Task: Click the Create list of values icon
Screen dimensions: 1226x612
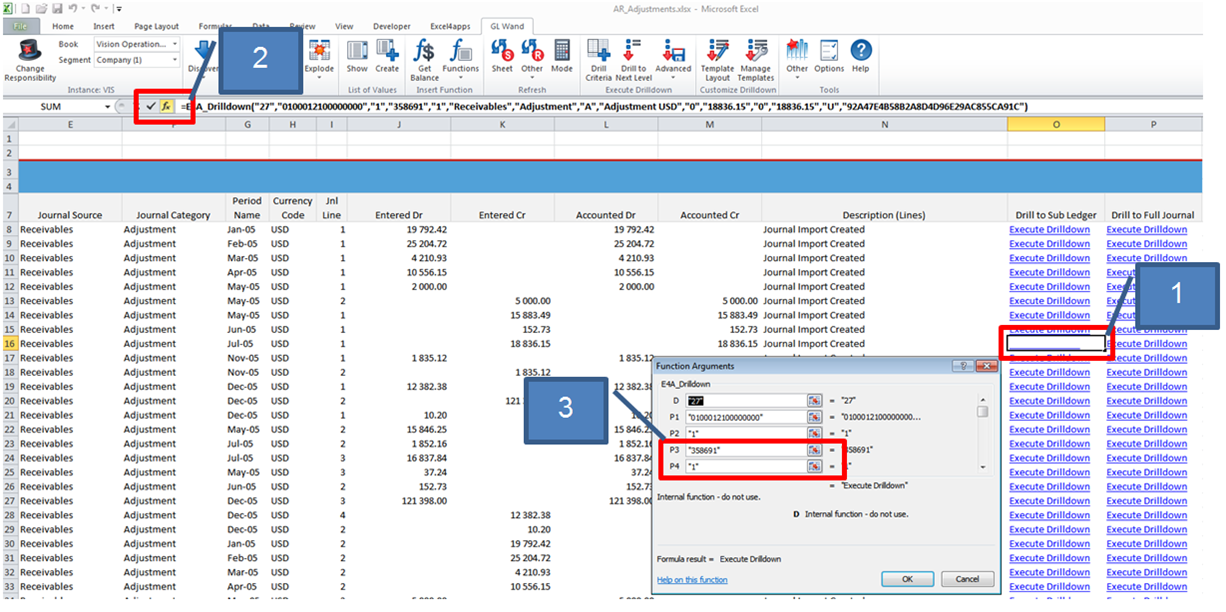Action: tap(387, 50)
